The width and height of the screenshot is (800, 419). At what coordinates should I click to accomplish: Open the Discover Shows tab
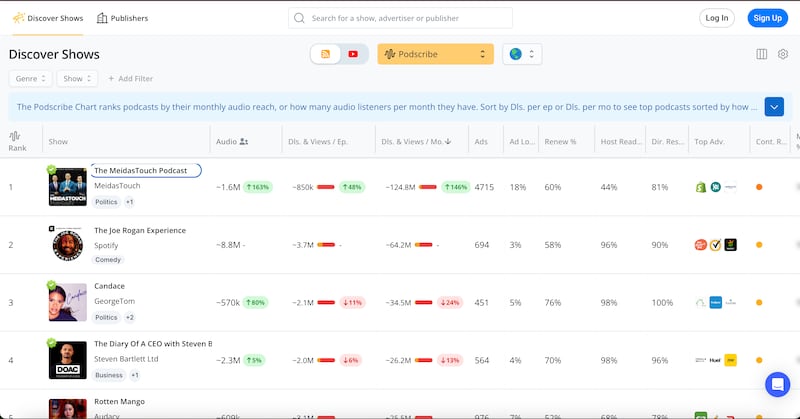tap(48, 18)
